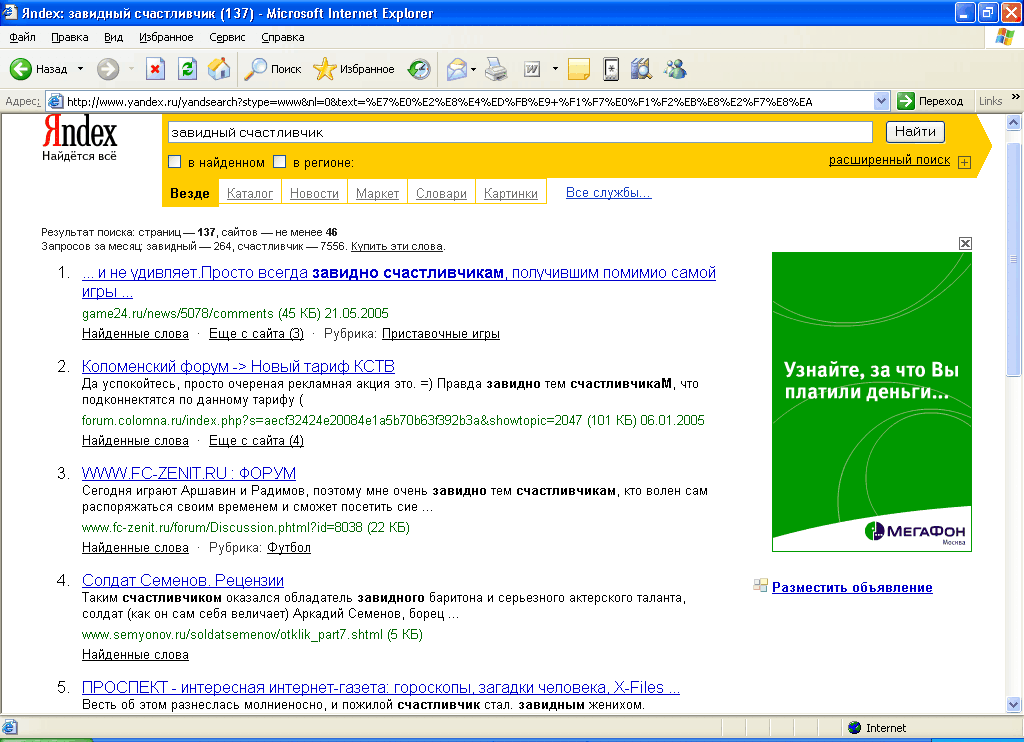Open the 'Футбол' rubric link
The height and width of the screenshot is (742, 1024).
pos(289,547)
